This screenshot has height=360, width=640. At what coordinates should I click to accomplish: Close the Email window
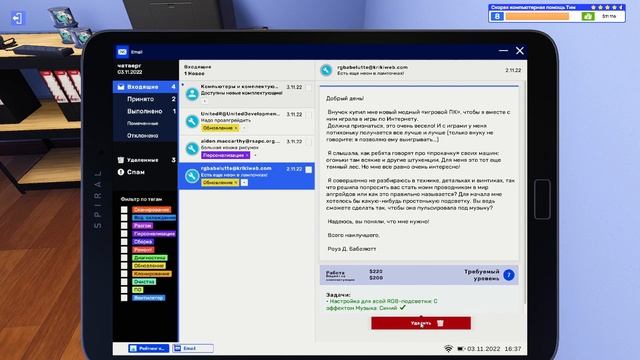[x=520, y=51]
